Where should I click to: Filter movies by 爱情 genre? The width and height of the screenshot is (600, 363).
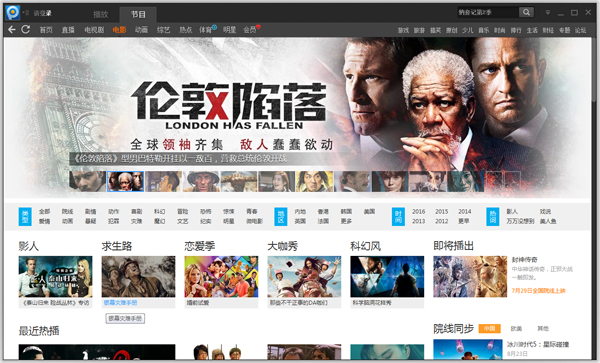44,221
